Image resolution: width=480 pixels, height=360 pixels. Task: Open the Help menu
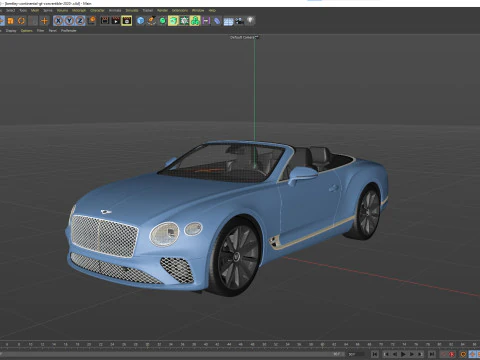[212, 11]
